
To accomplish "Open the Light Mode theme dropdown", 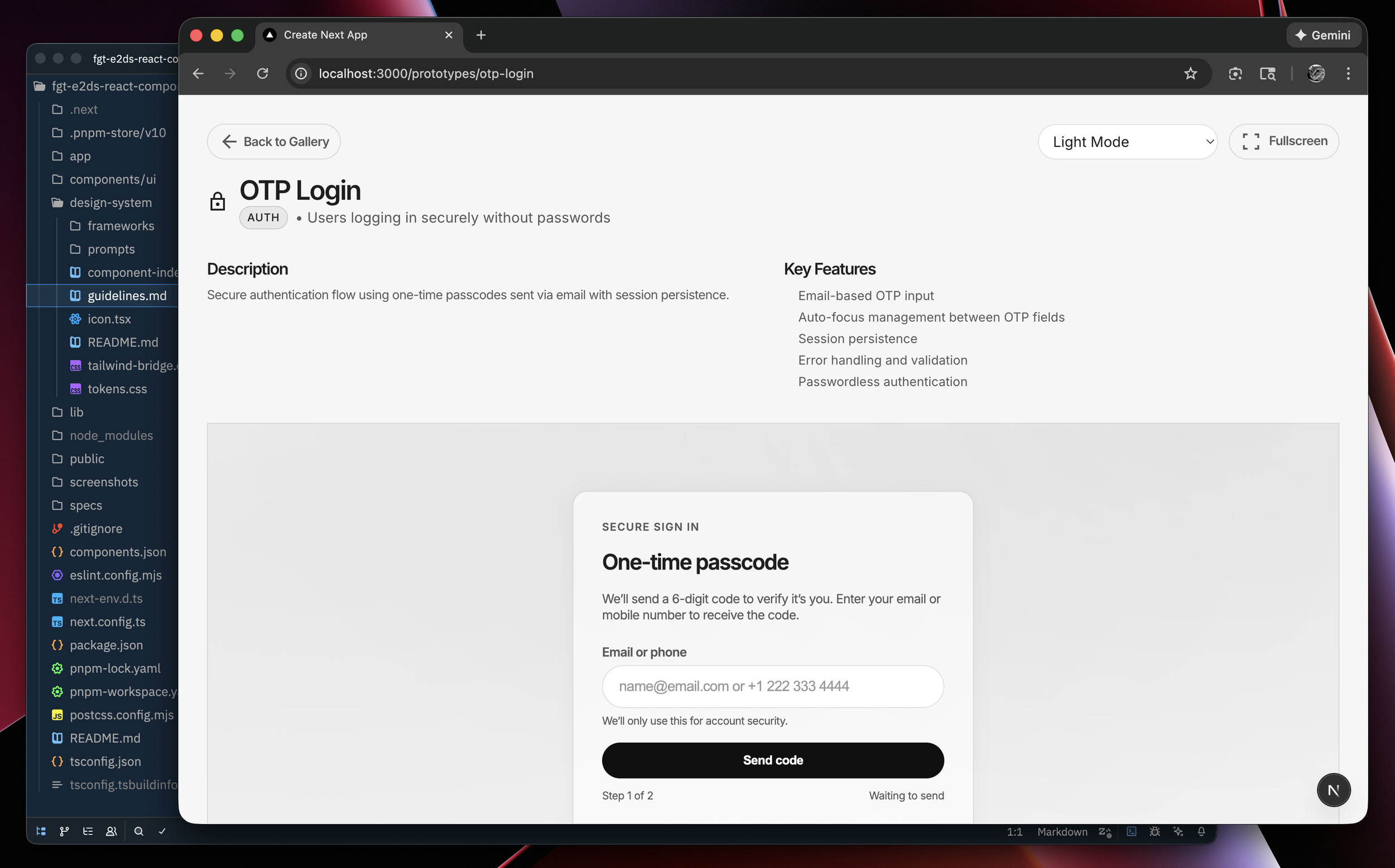I will [1127, 142].
